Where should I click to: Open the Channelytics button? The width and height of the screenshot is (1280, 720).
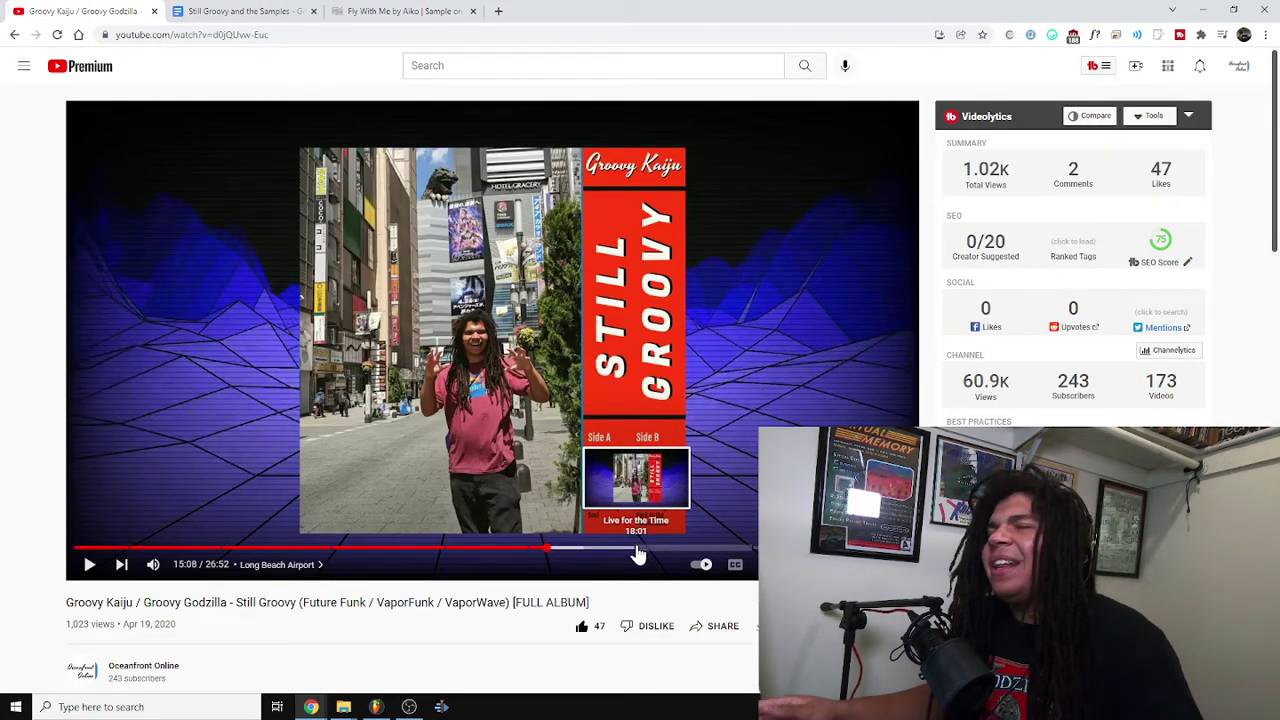coord(1168,350)
